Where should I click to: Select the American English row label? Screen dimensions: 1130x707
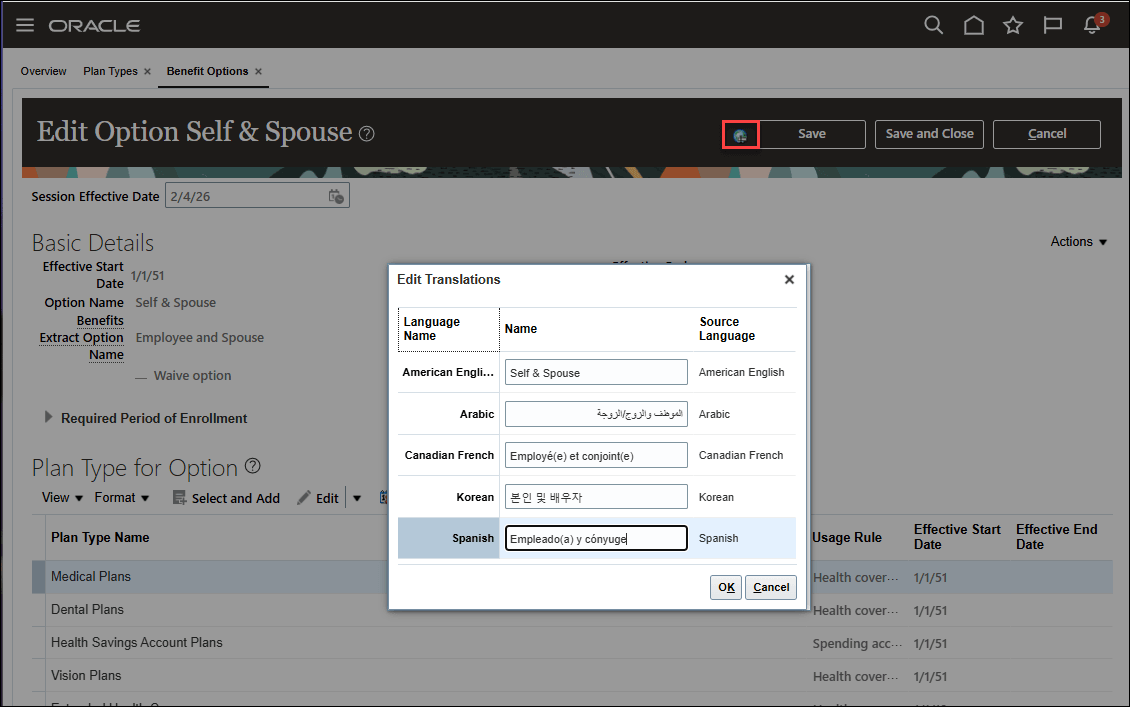click(448, 373)
